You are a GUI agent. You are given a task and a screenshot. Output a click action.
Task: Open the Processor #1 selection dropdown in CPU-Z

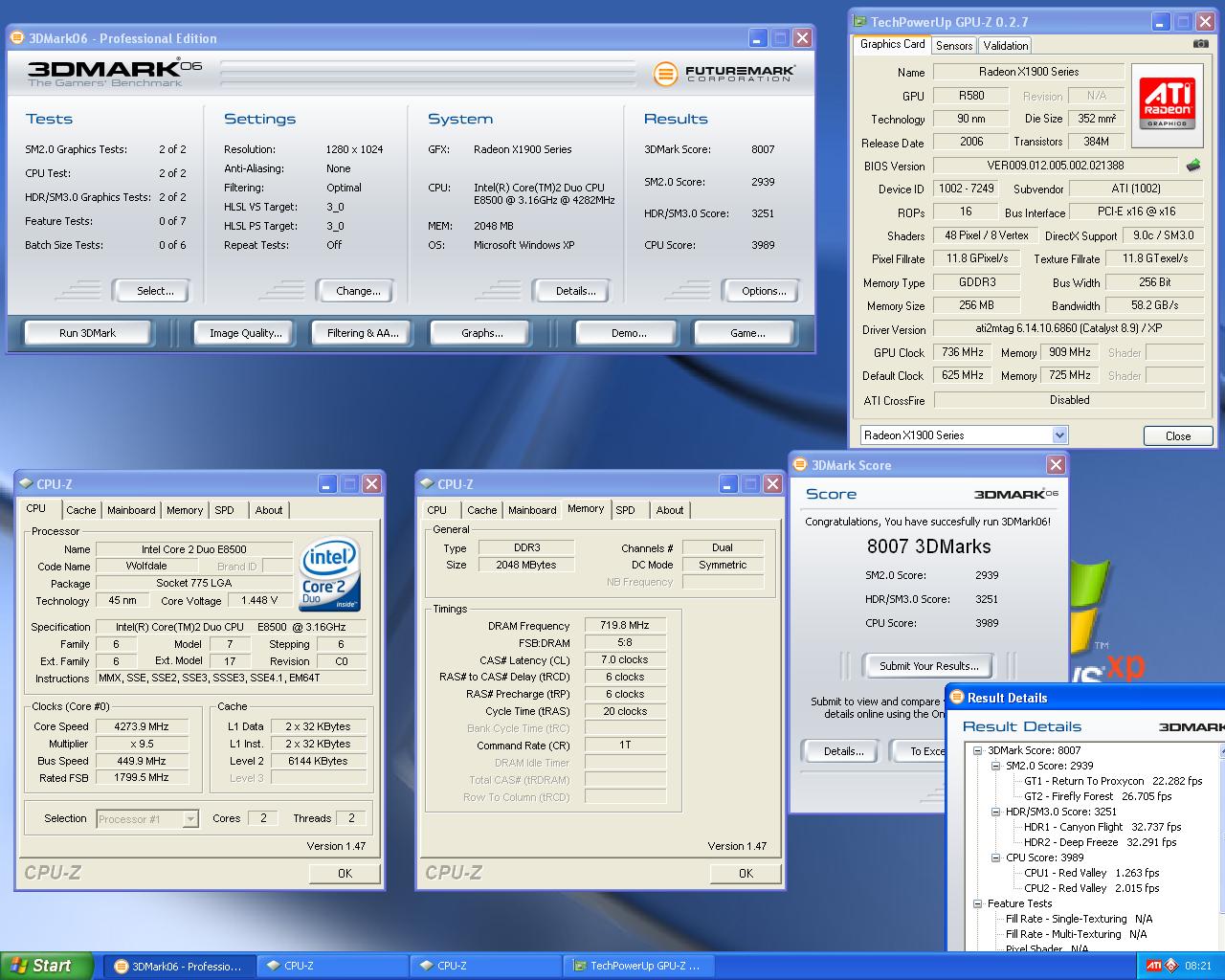click(x=190, y=819)
